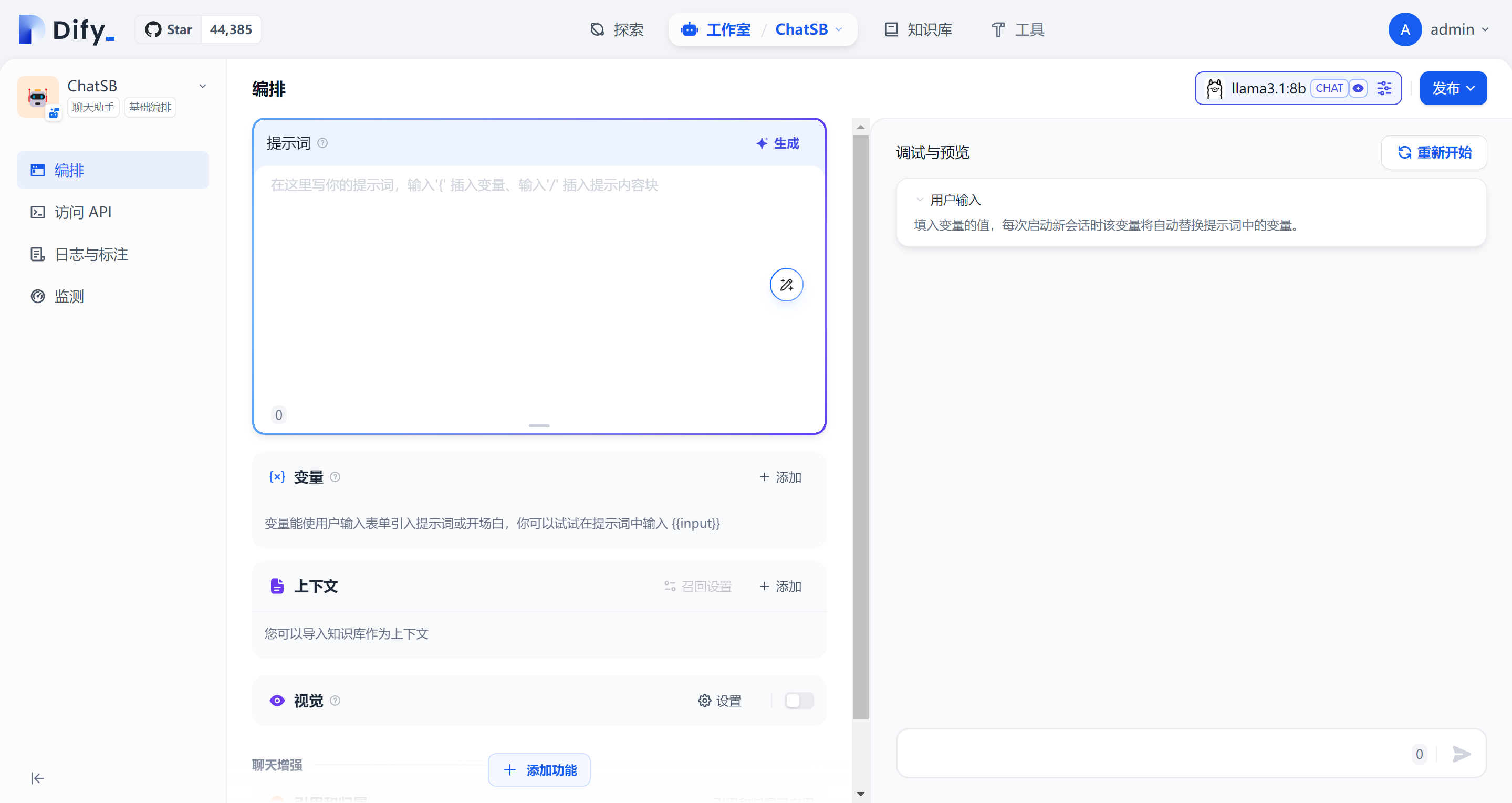
Task: Click the 提示词 help question mark icon
Action: 322,143
